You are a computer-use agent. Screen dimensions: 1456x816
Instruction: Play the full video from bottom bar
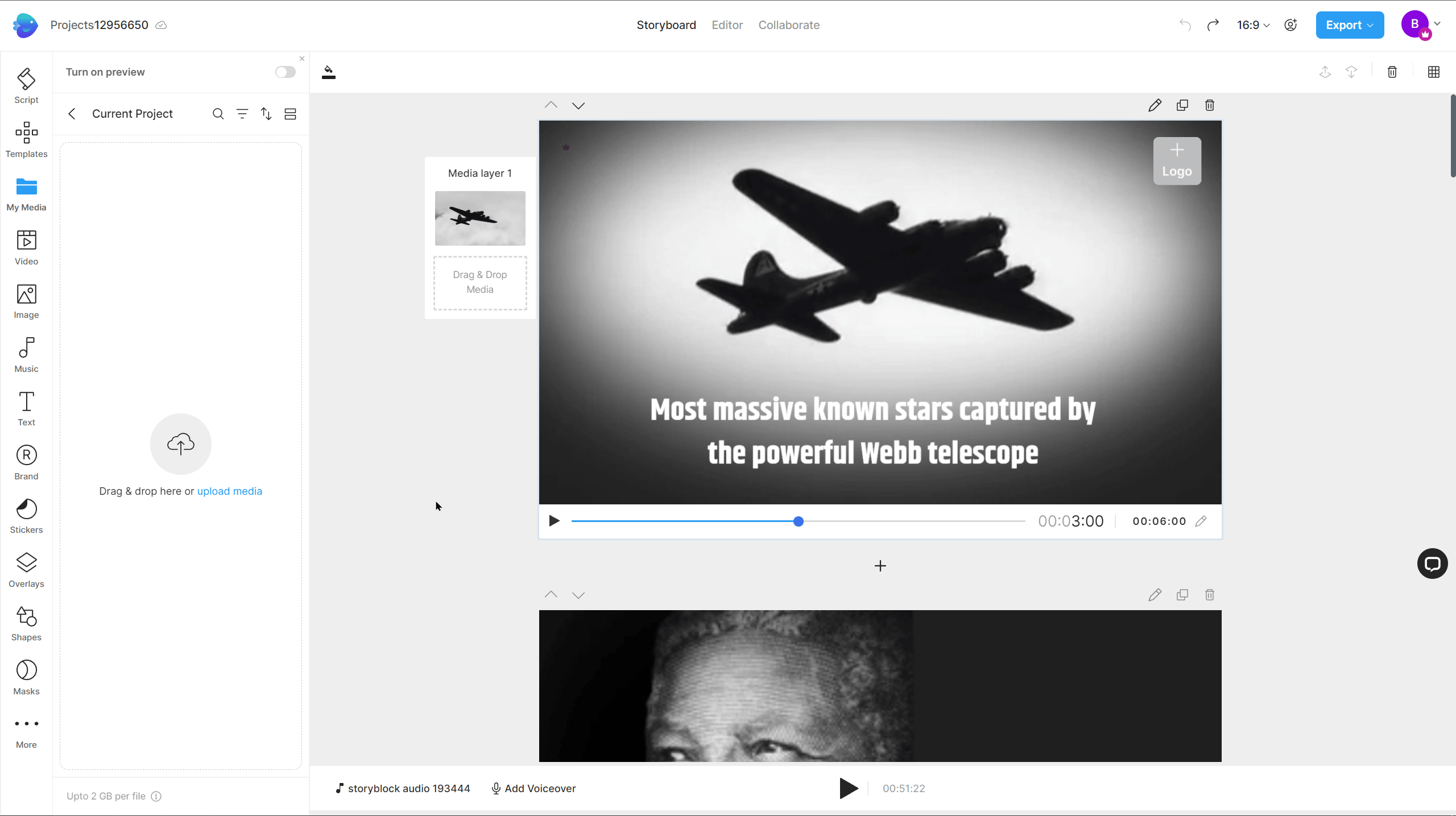(849, 788)
